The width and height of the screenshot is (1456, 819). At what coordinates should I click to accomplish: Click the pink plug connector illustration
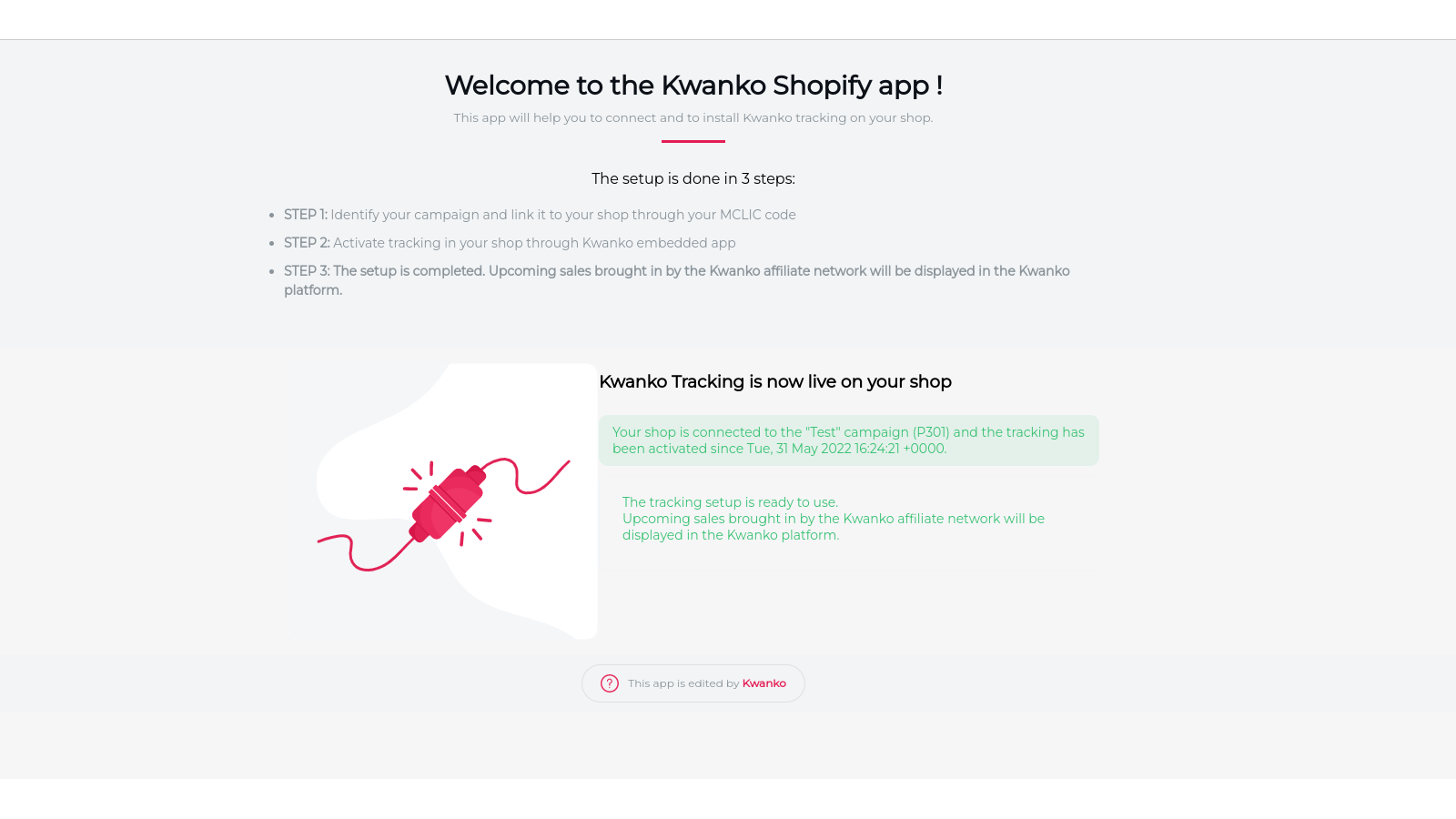(x=446, y=503)
